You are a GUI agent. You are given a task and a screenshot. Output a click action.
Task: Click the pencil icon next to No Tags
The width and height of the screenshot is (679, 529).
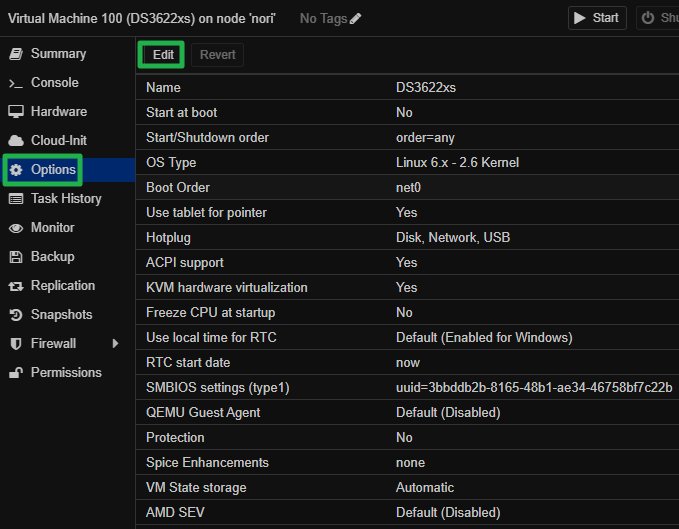(x=356, y=18)
